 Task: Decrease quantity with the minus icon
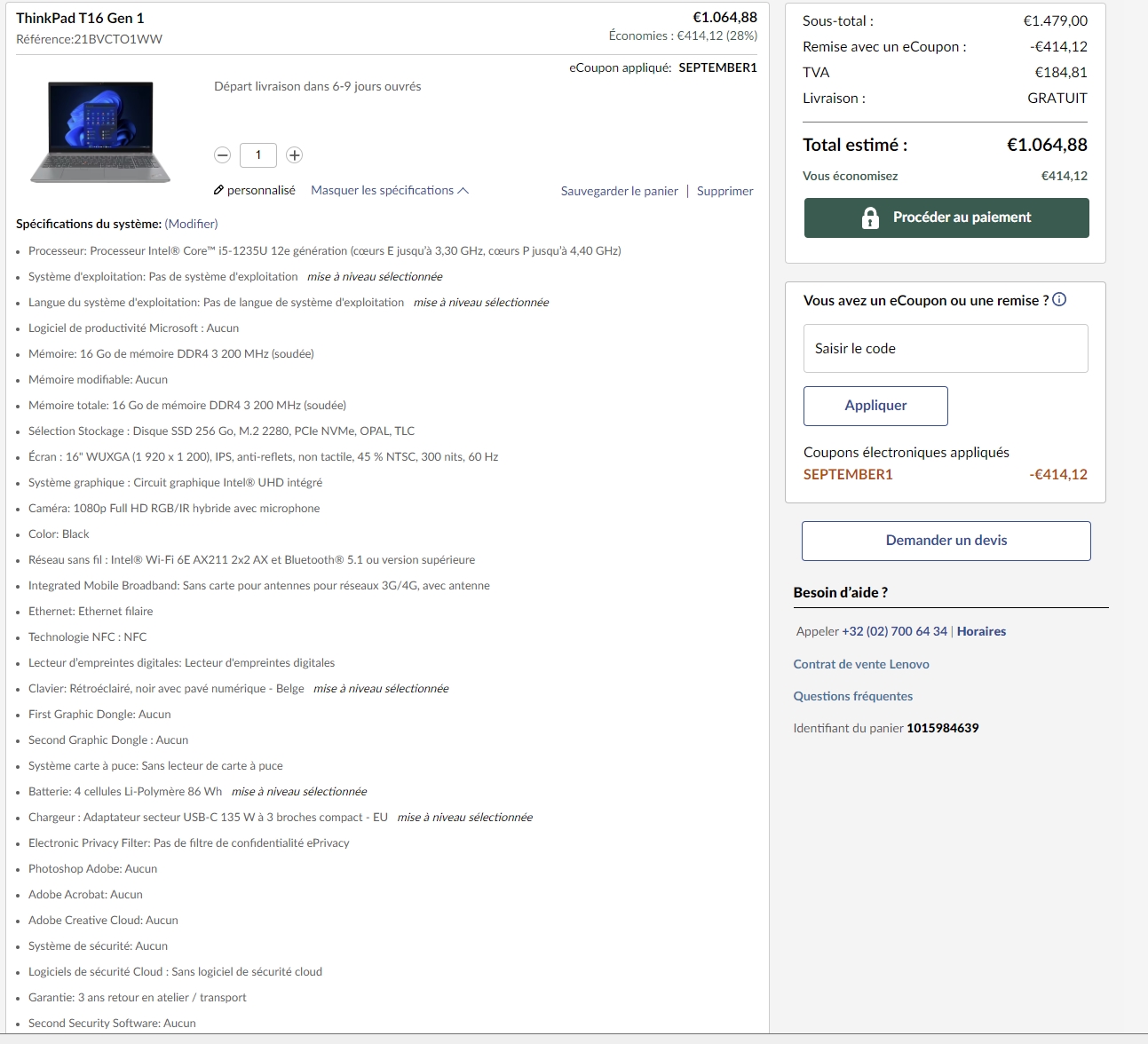(x=222, y=155)
